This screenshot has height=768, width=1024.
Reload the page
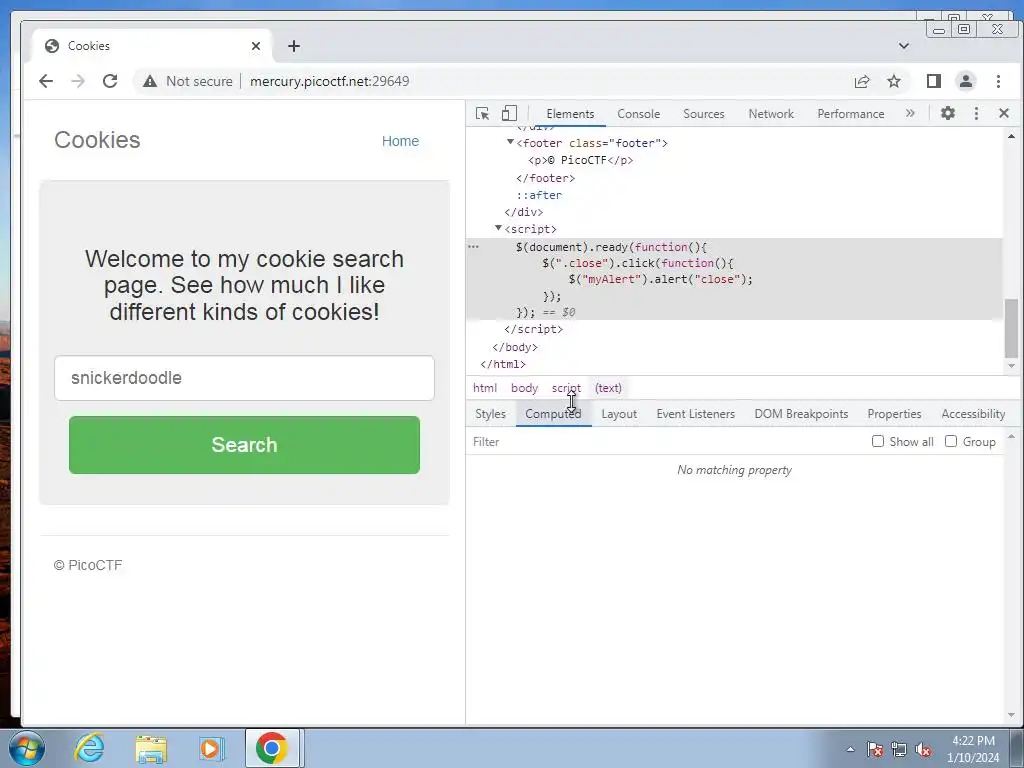point(110,81)
